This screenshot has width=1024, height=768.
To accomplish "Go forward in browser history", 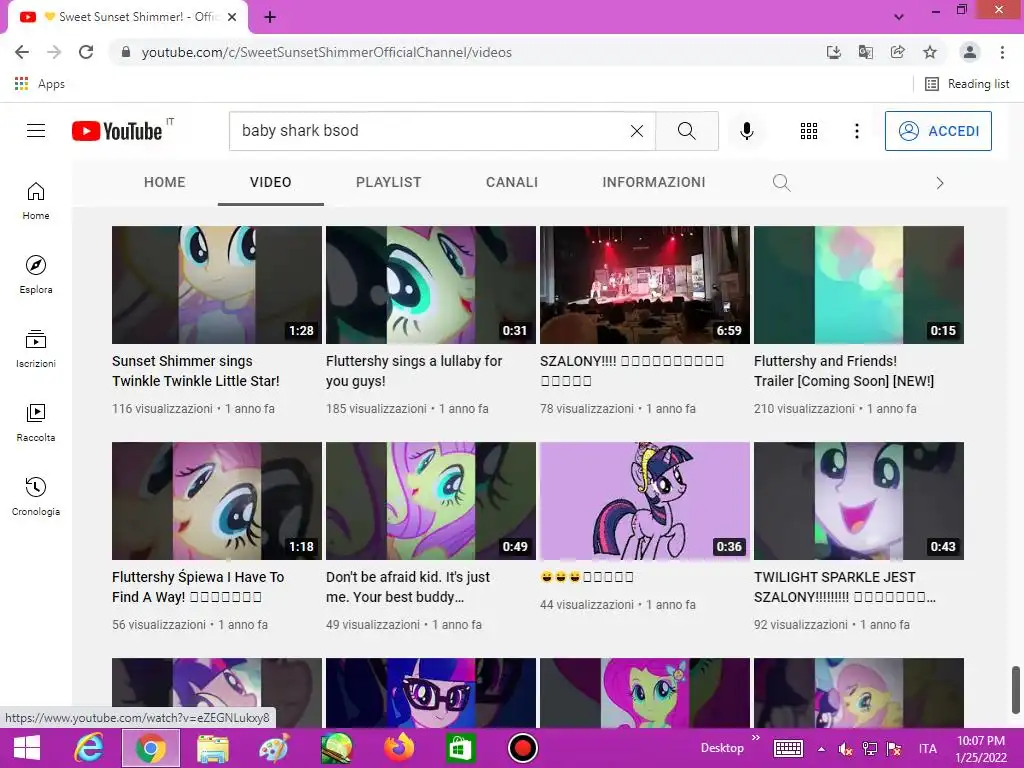I will (54, 52).
